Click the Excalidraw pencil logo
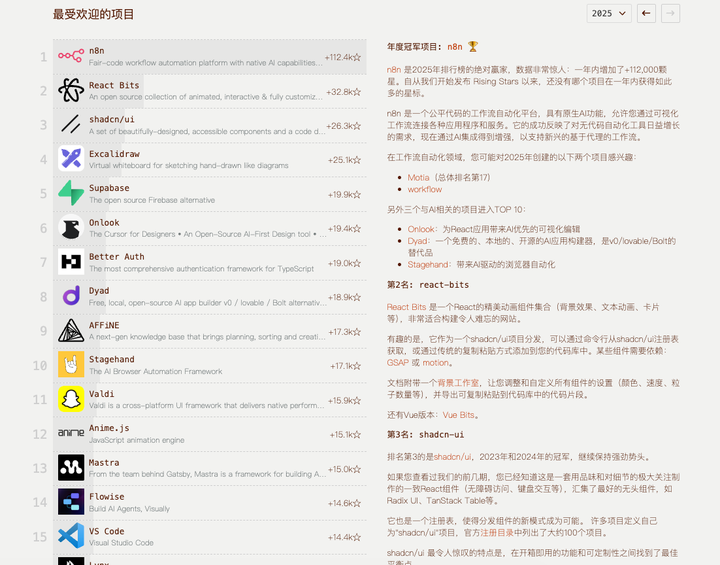The height and width of the screenshot is (565, 720). pos(71,159)
